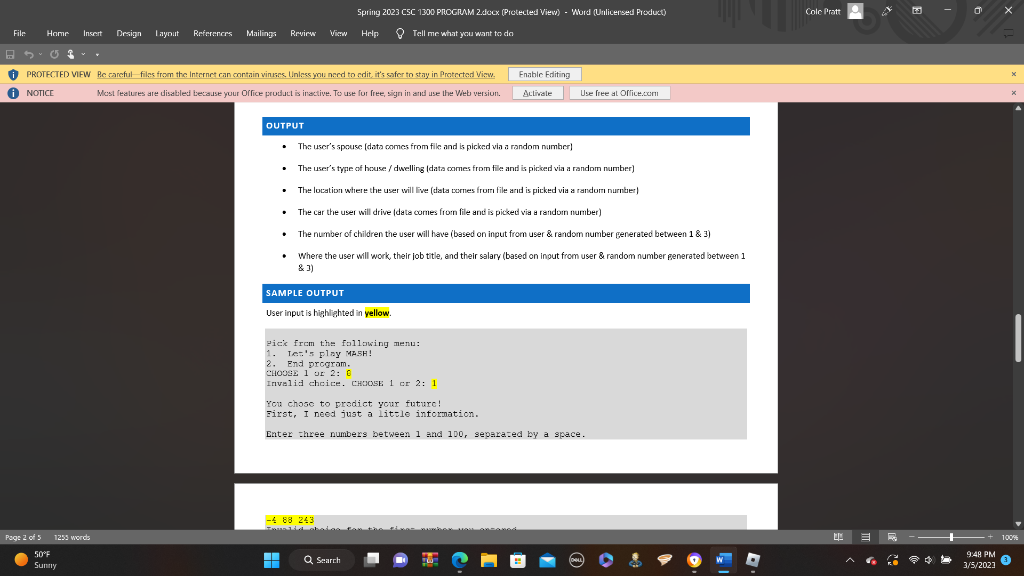
Task: Open the References tab
Action: [x=212, y=33]
